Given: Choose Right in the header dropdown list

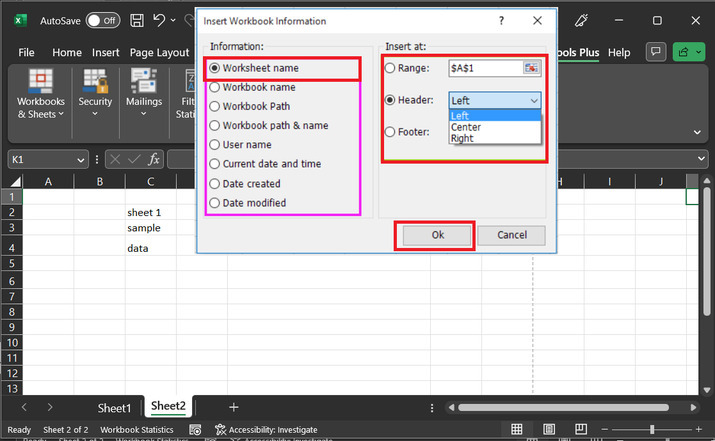Looking at the screenshot, I should [x=495, y=138].
